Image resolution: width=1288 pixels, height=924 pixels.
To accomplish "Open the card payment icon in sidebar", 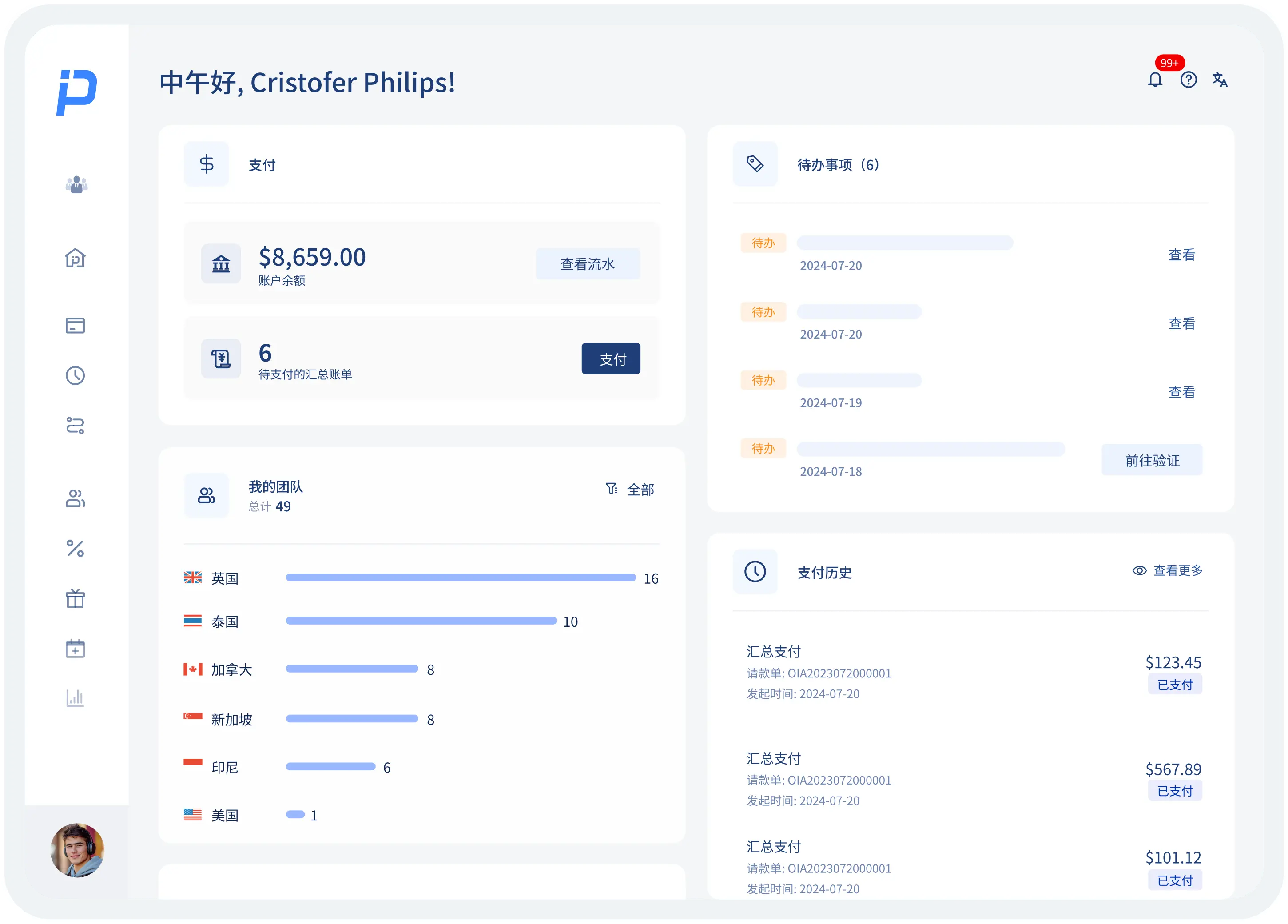I will pos(75,326).
